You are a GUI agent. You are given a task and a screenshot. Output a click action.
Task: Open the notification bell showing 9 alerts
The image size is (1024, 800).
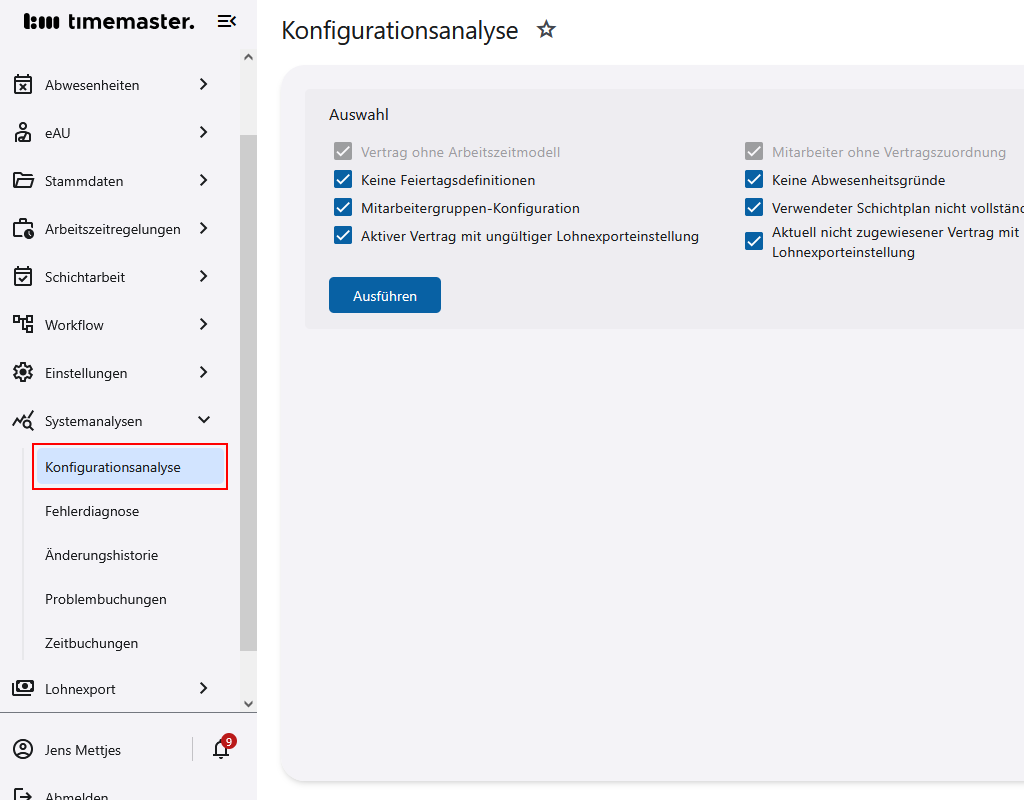click(220, 749)
